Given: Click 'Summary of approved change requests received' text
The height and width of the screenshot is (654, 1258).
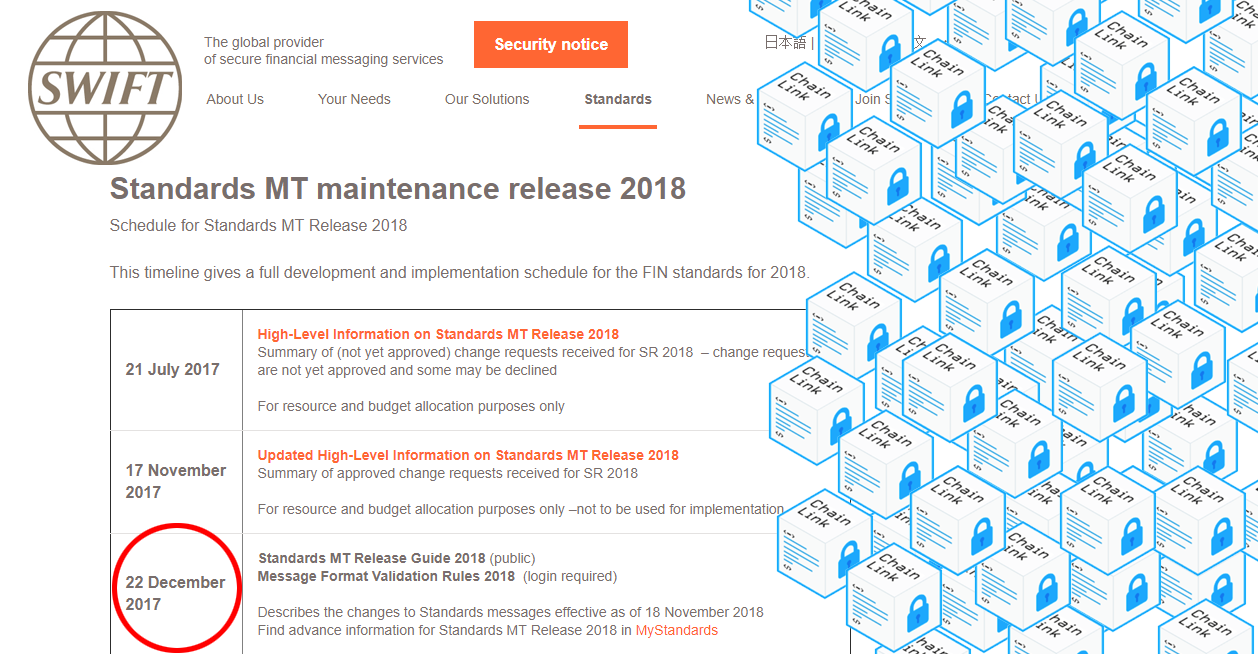Looking at the screenshot, I should 448,473.
